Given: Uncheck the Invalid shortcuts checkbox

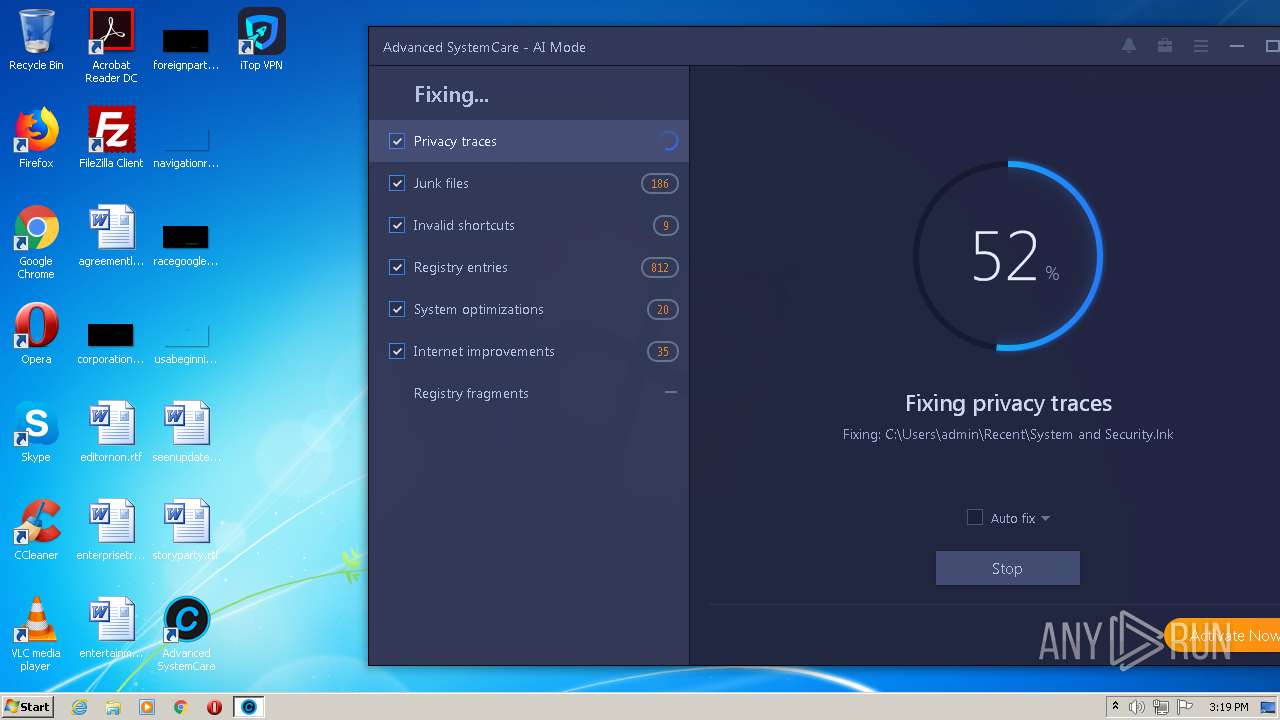Looking at the screenshot, I should click(397, 225).
